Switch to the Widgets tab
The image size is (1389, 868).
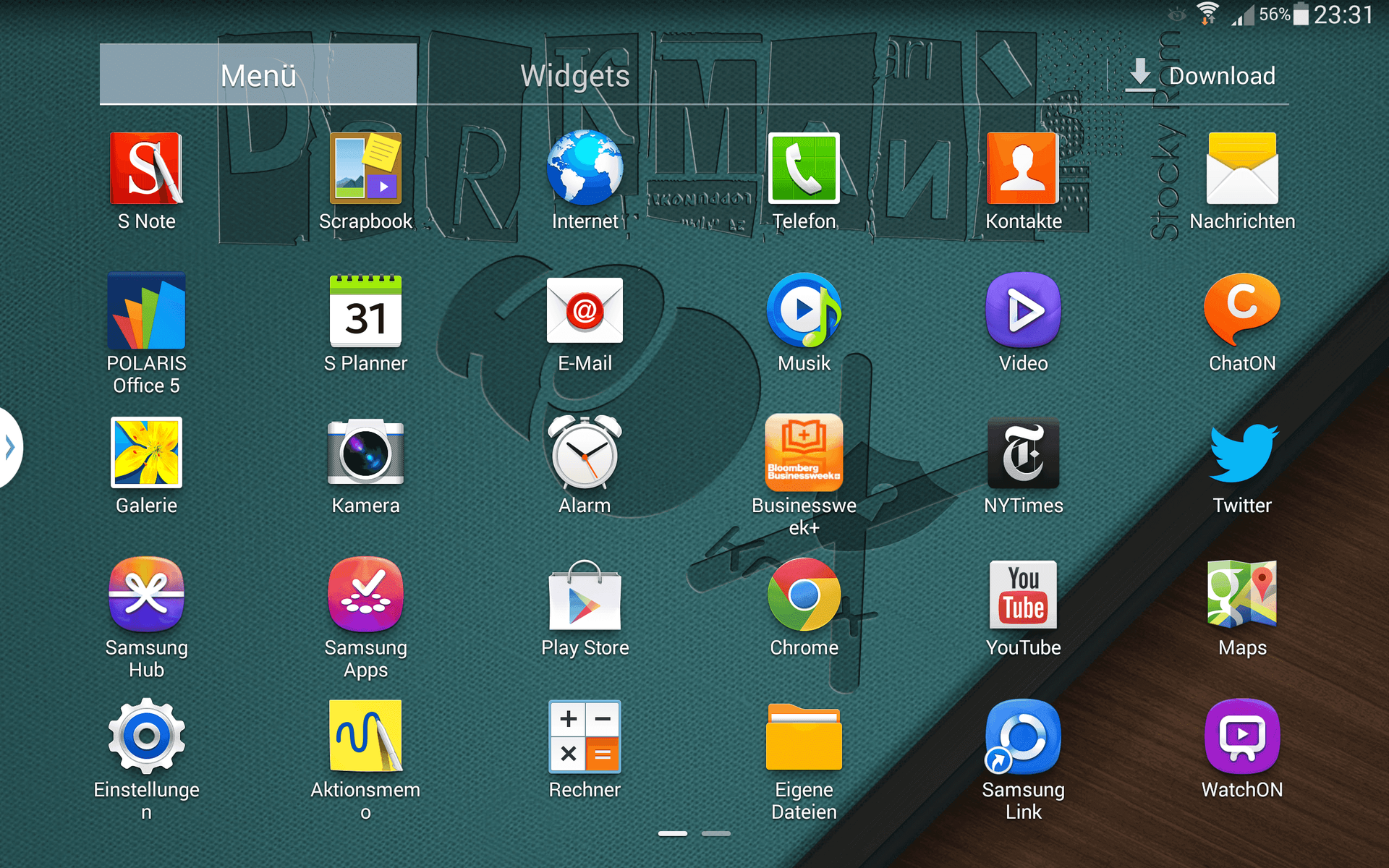575,75
